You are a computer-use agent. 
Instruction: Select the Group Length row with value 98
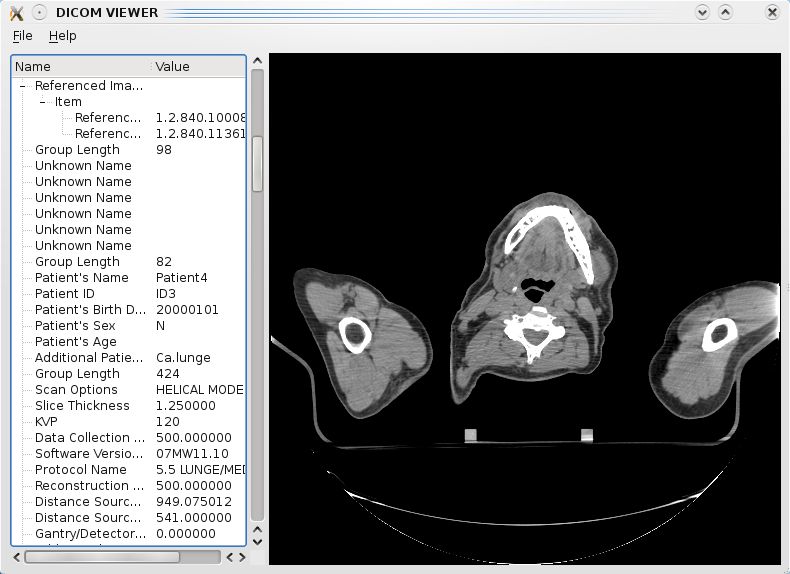pyautogui.click(x=128, y=150)
